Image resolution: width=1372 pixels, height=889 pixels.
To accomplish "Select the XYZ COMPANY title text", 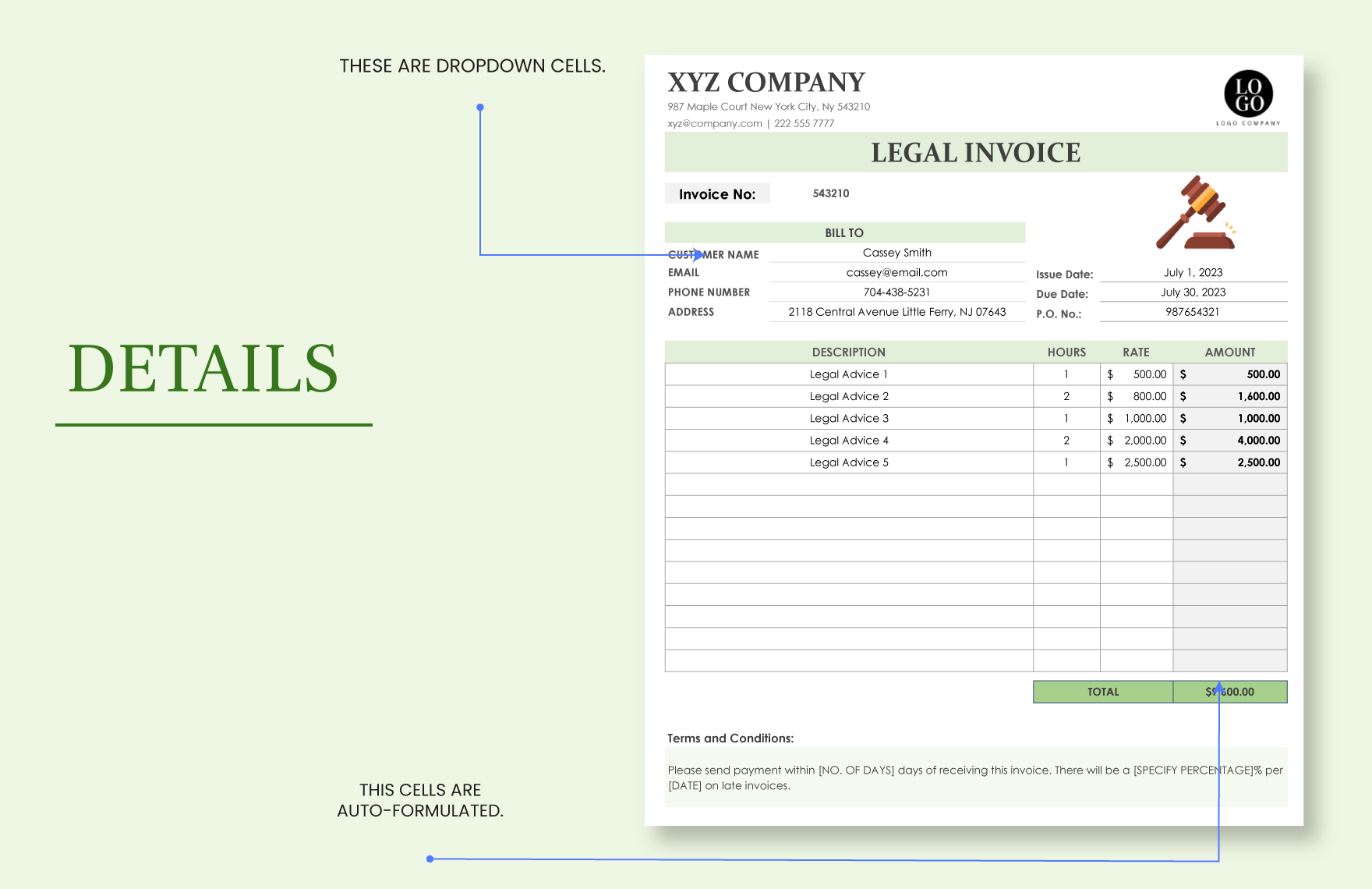I will coord(766,82).
